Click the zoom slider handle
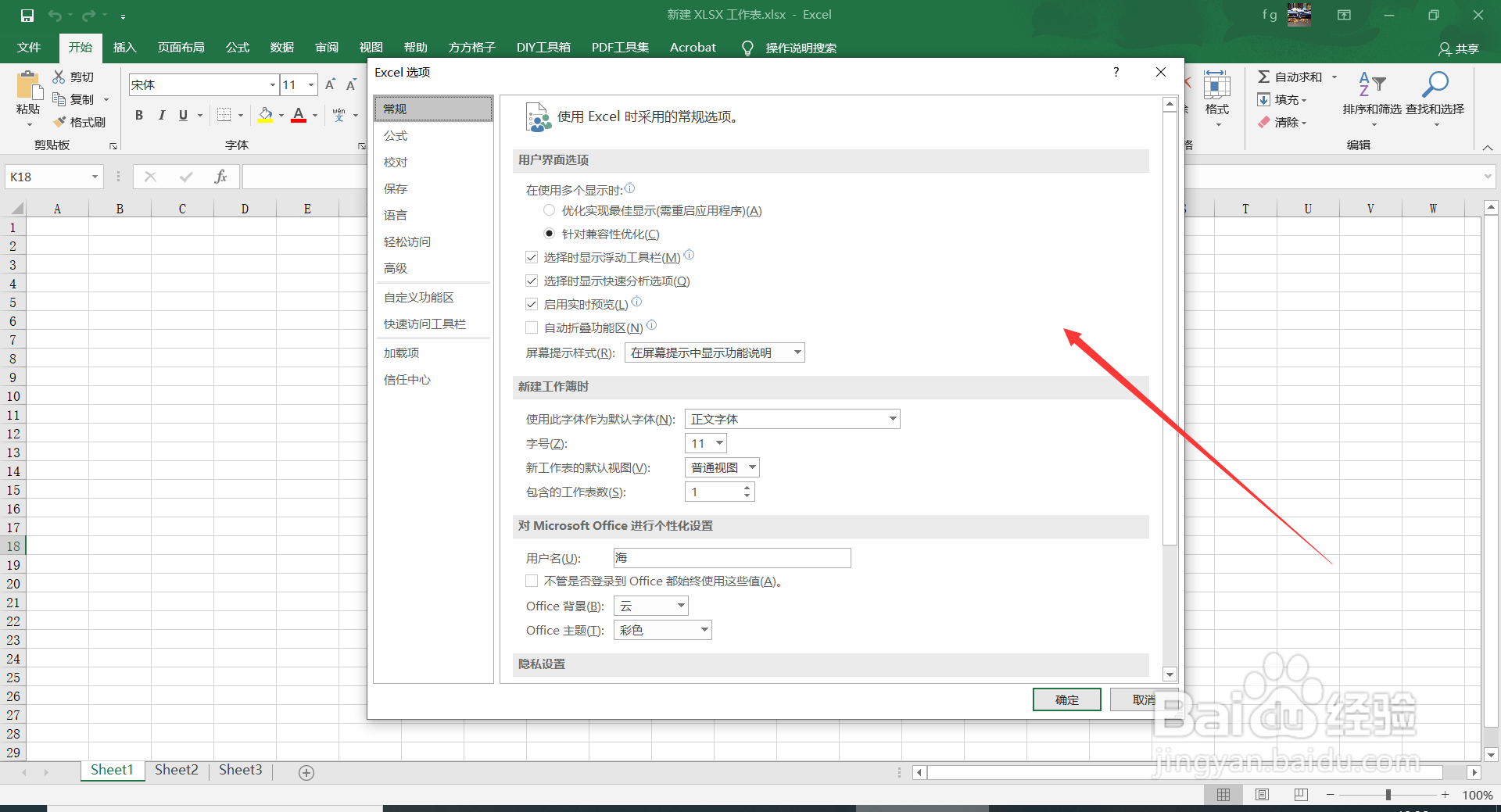1501x812 pixels. coord(1388,795)
